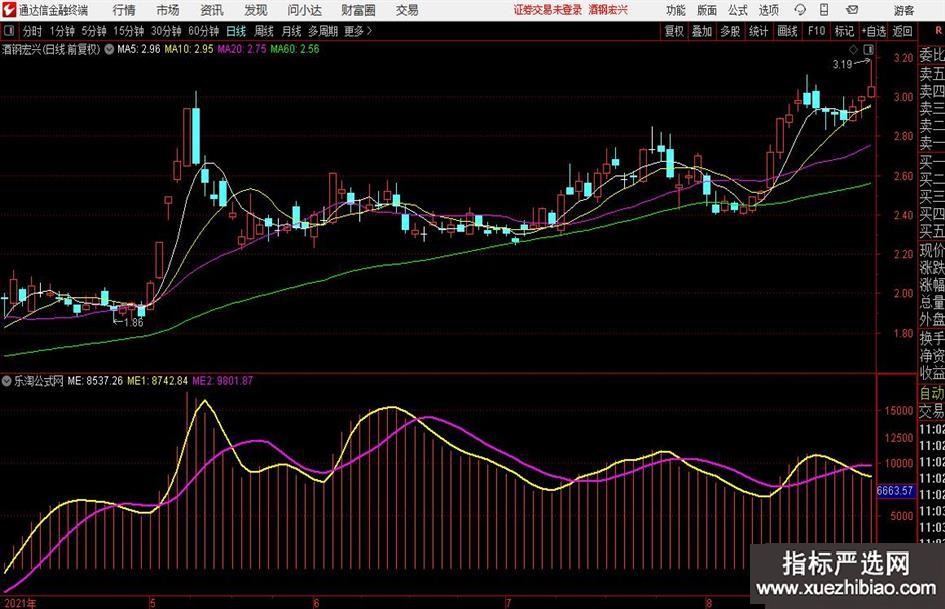Select the 月线 monthly period tab
The image size is (945, 609).
tap(292, 31)
